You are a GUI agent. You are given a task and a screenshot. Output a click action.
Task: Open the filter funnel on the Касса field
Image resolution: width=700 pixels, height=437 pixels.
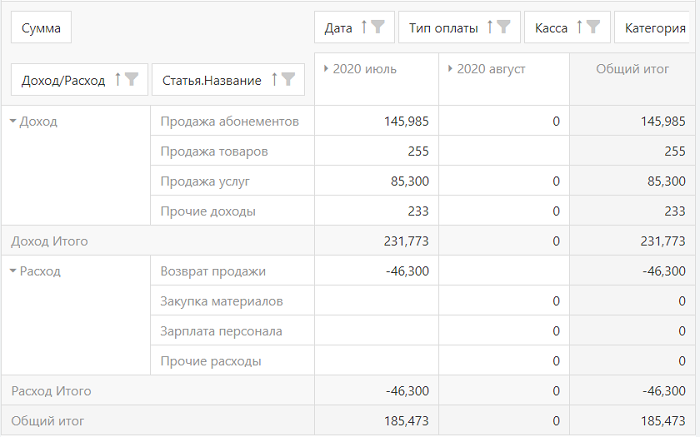tap(593, 27)
